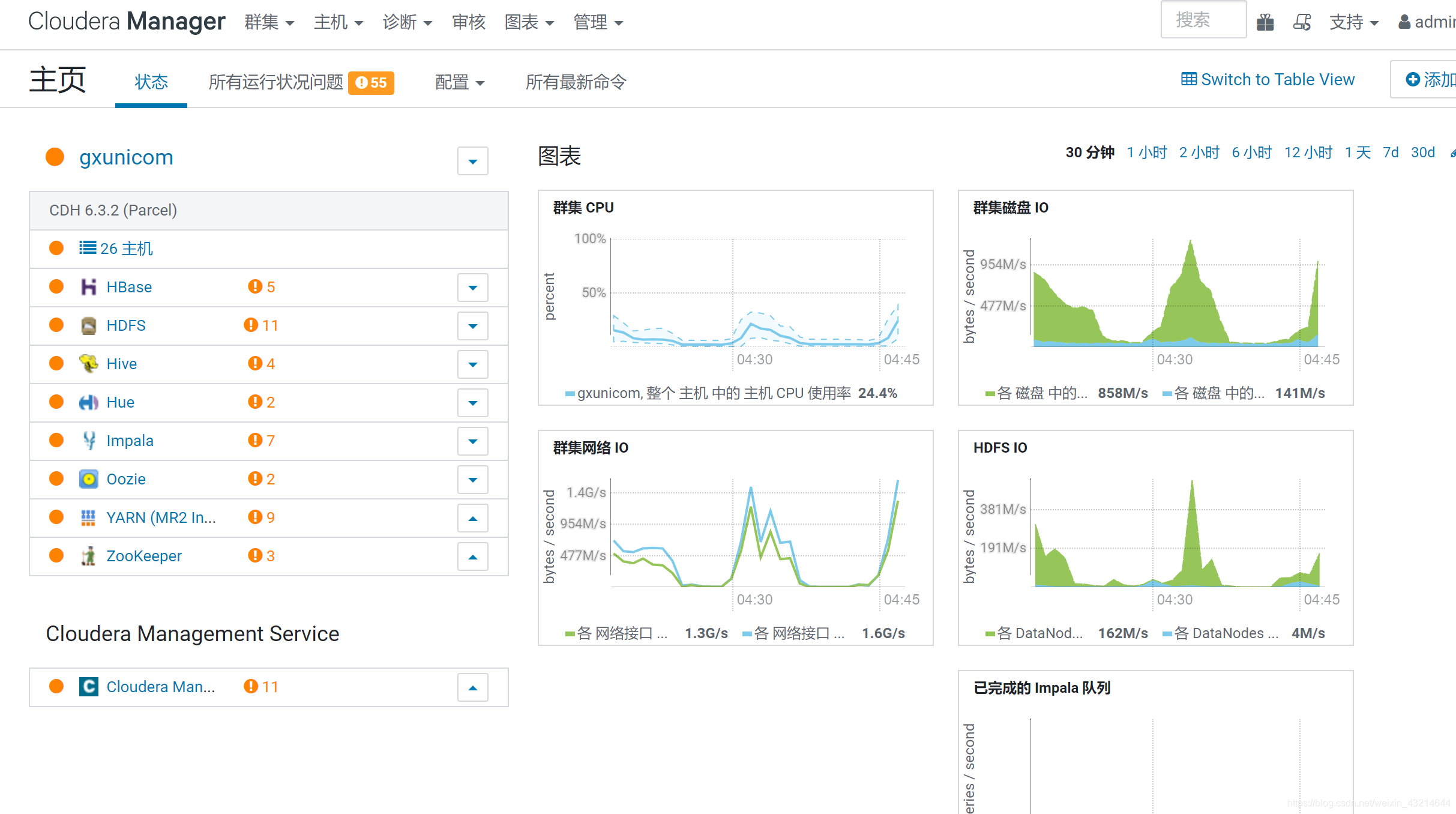Click the Impala service icon

pyautogui.click(x=89, y=441)
